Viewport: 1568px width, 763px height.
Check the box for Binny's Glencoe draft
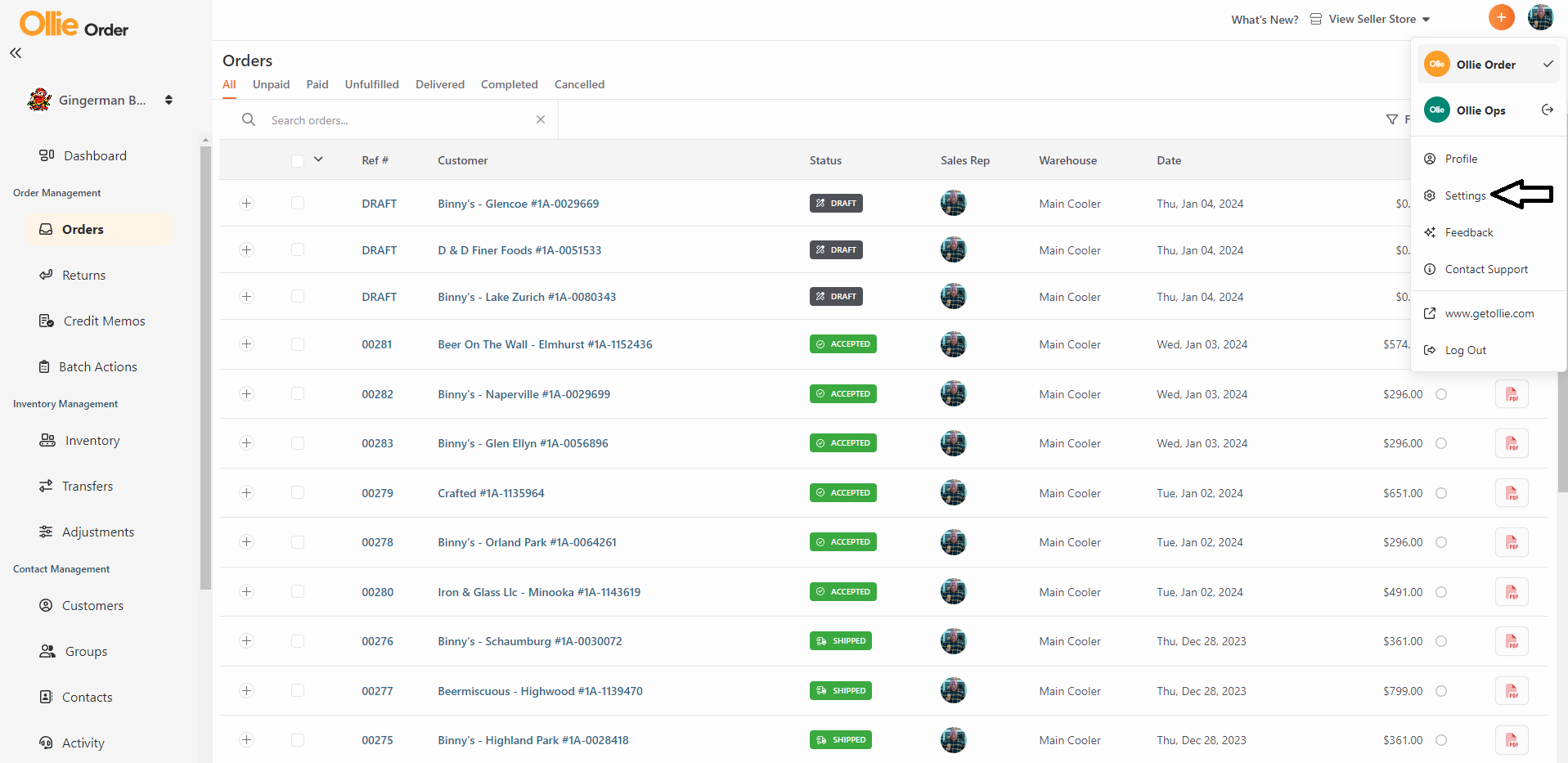298,203
